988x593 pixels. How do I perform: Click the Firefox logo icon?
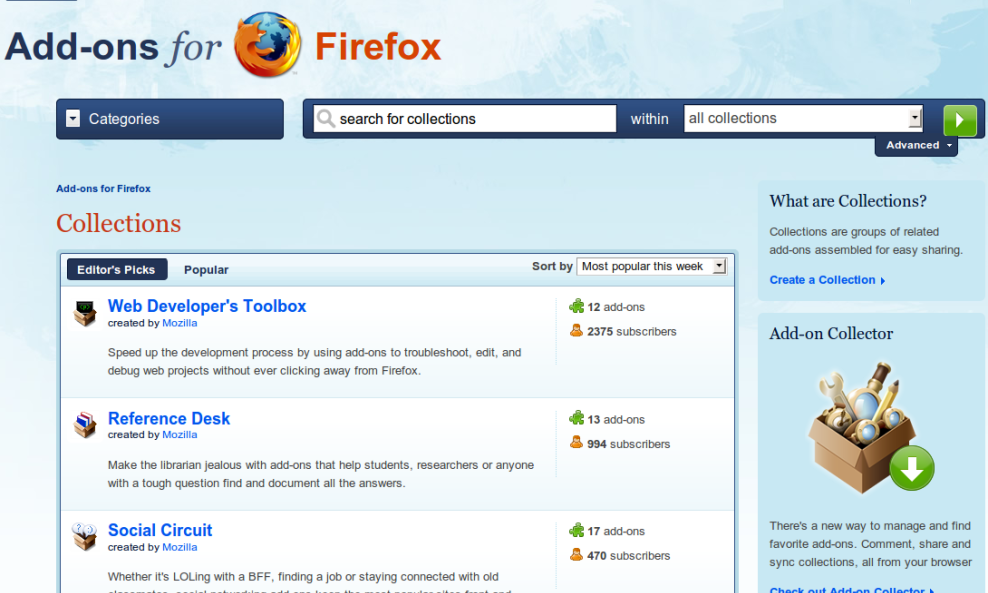(267, 45)
